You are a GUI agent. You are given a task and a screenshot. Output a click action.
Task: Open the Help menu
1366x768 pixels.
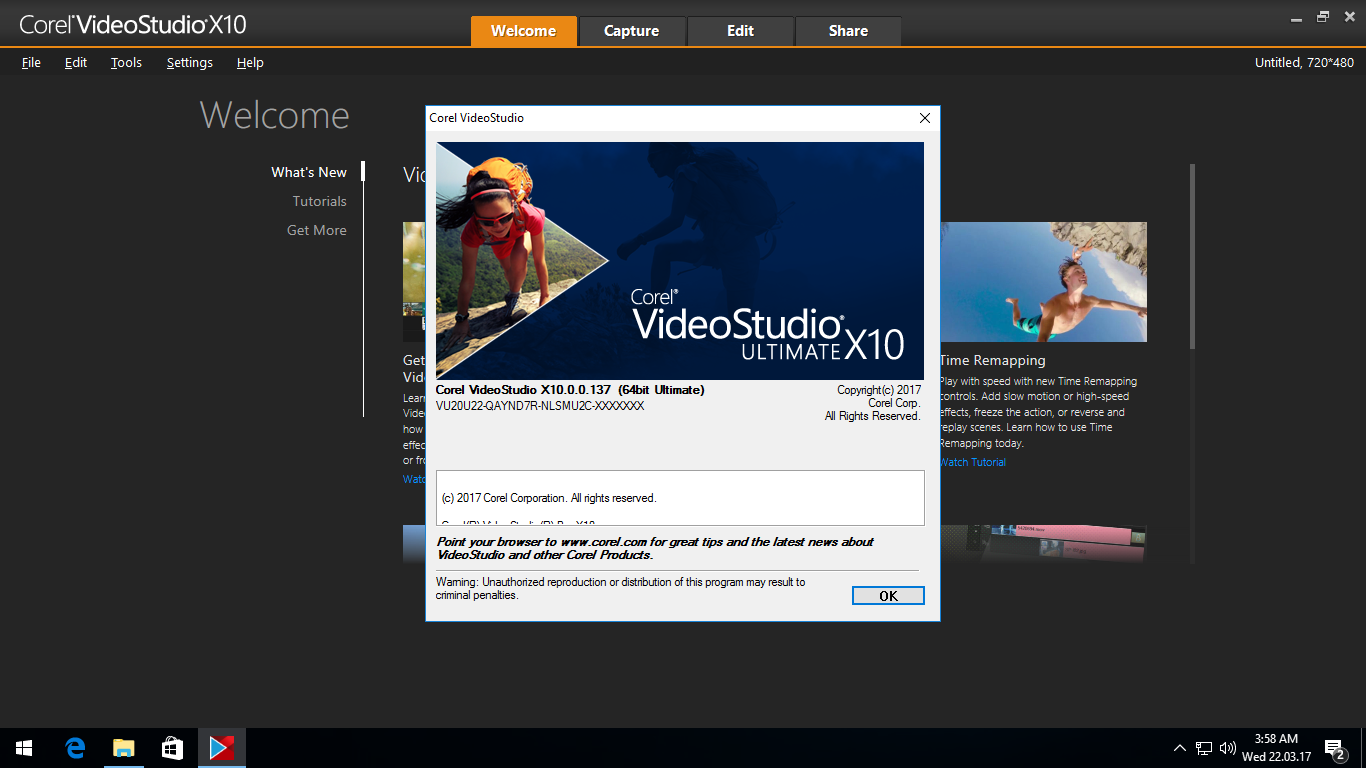(250, 62)
